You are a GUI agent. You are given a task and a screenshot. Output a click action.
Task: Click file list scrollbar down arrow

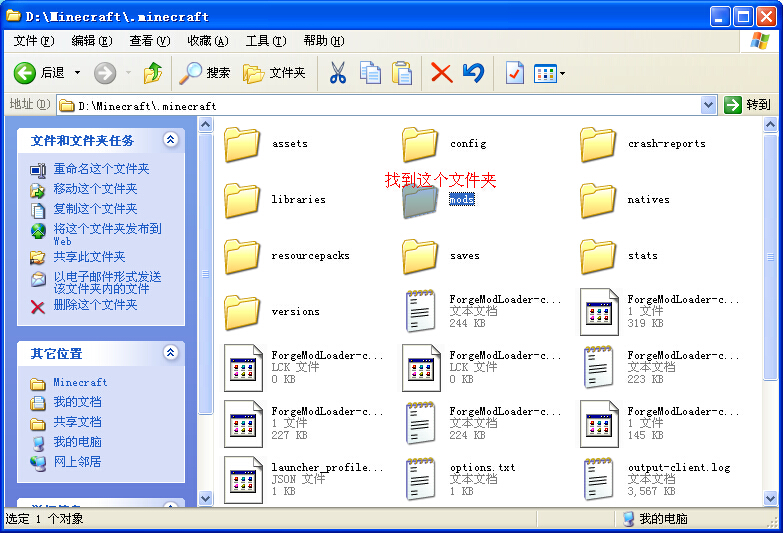tap(771, 499)
